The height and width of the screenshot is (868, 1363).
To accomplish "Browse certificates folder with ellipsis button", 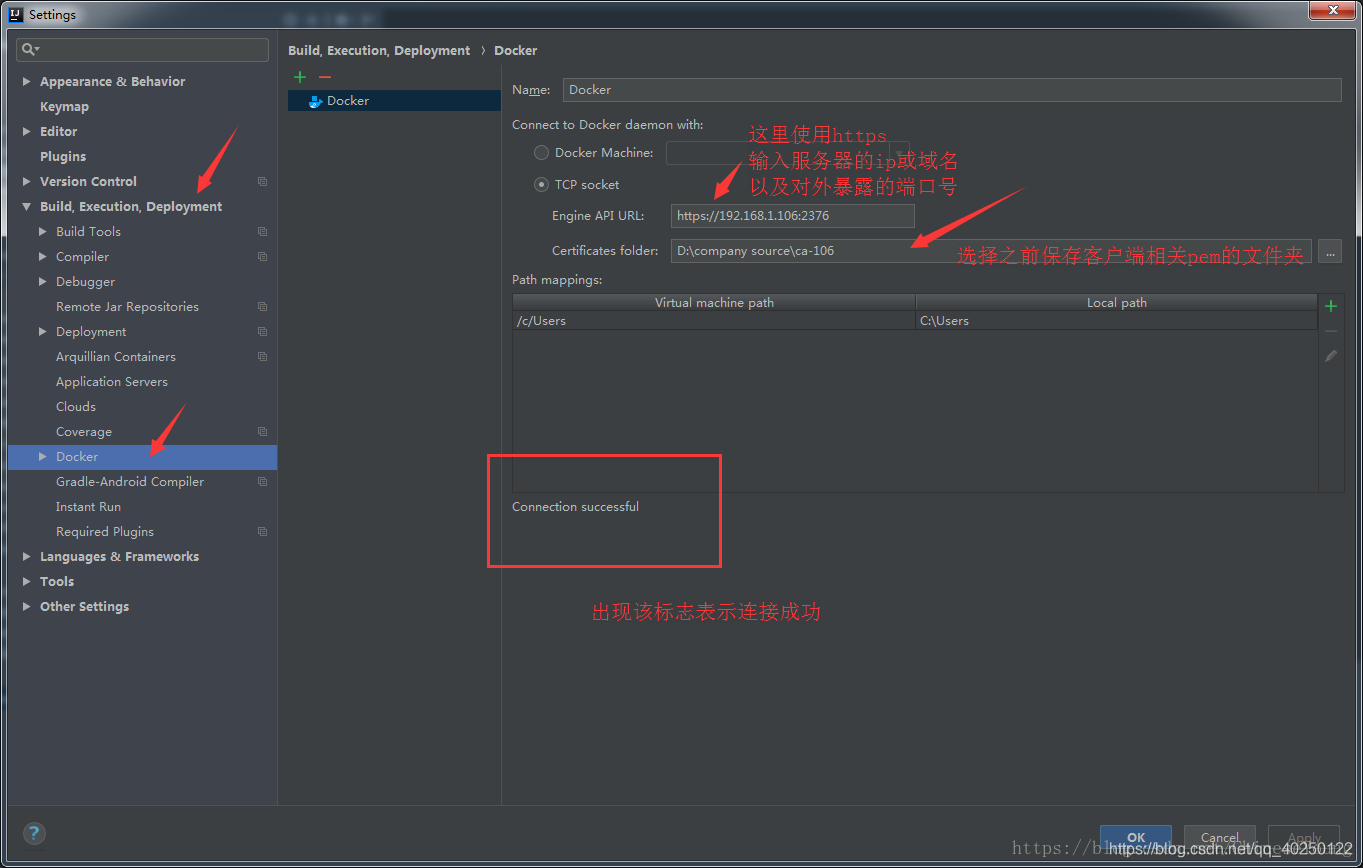I will (1329, 251).
